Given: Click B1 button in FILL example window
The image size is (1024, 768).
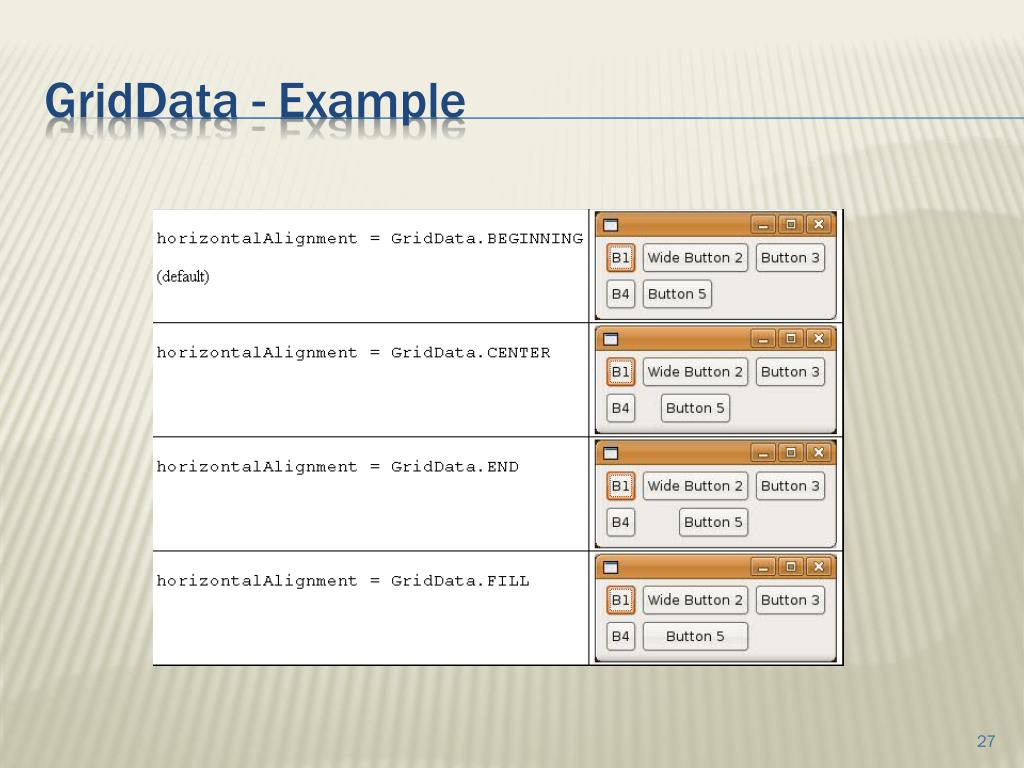Looking at the screenshot, I should pyautogui.click(x=620, y=600).
